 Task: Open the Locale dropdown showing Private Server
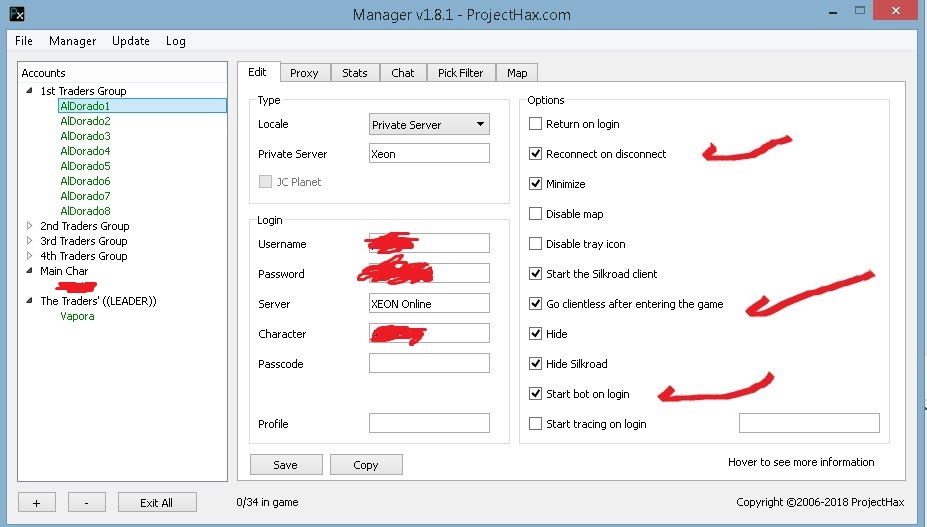pyautogui.click(x=429, y=125)
